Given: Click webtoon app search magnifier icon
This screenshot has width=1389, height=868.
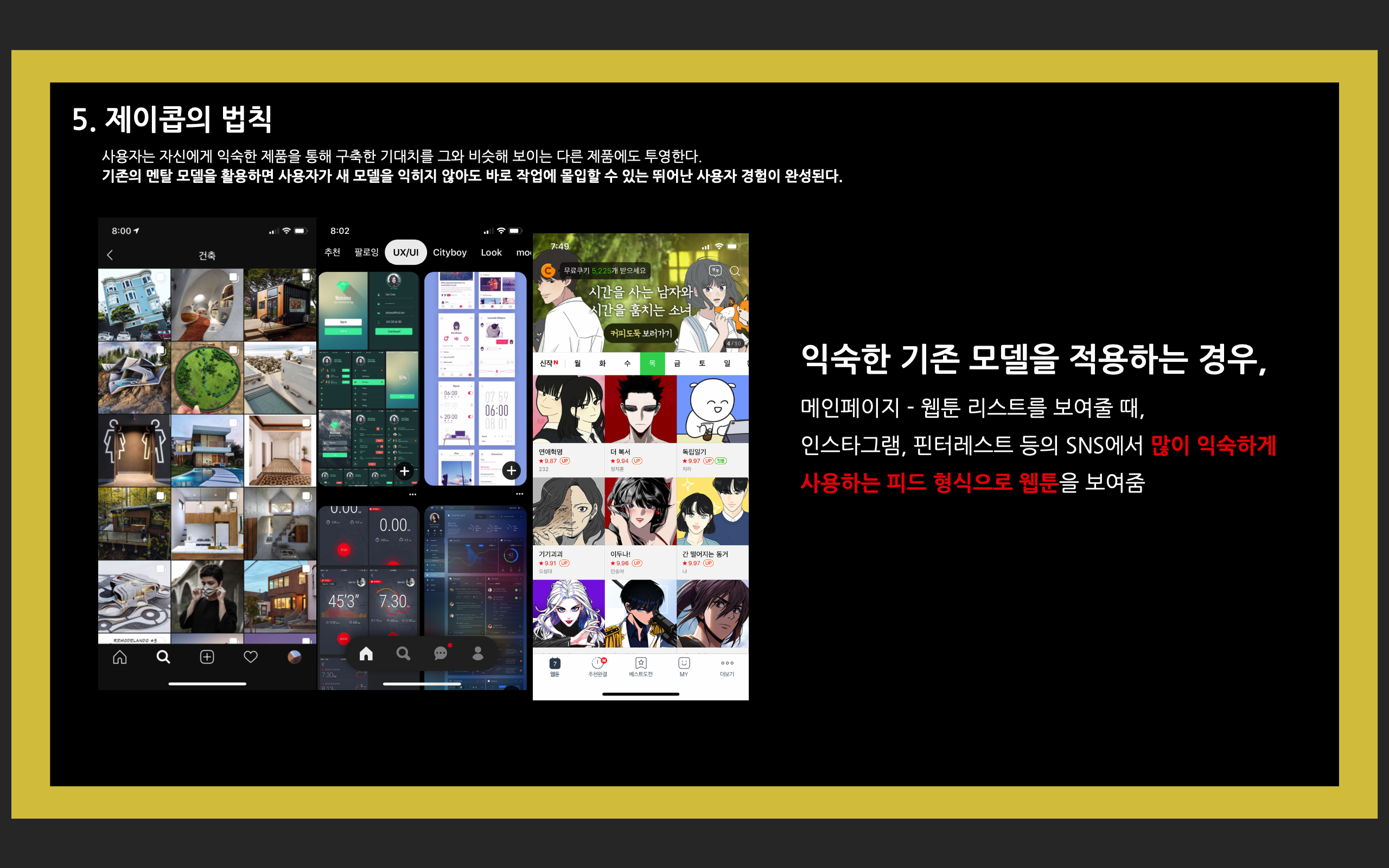Looking at the screenshot, I should click(x=735, y=271).
